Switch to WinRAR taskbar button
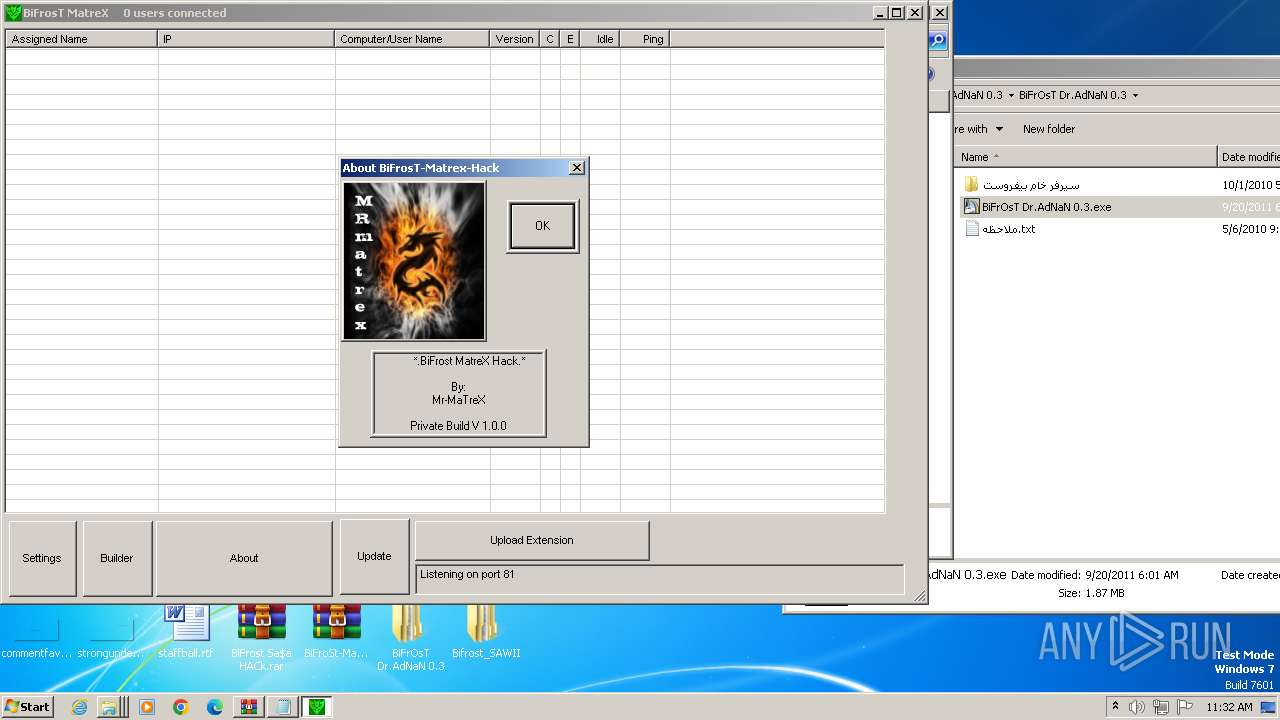This screenshot has width=1280, height=720. pos(249,707)
